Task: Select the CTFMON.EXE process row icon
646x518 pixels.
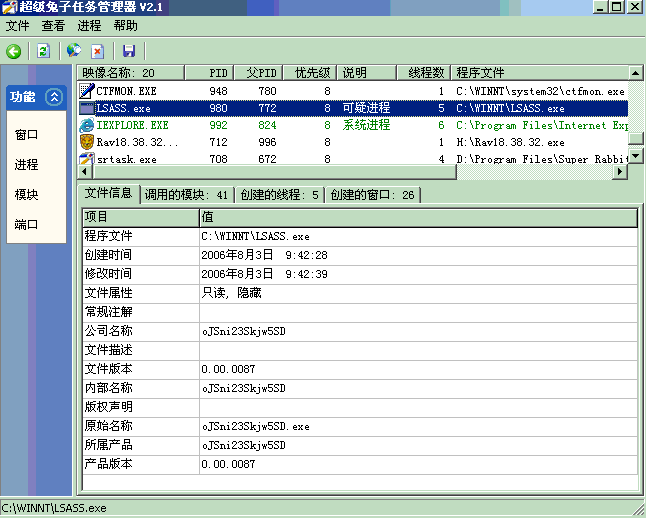Action: pyautogui.click(x=87, y=91)
